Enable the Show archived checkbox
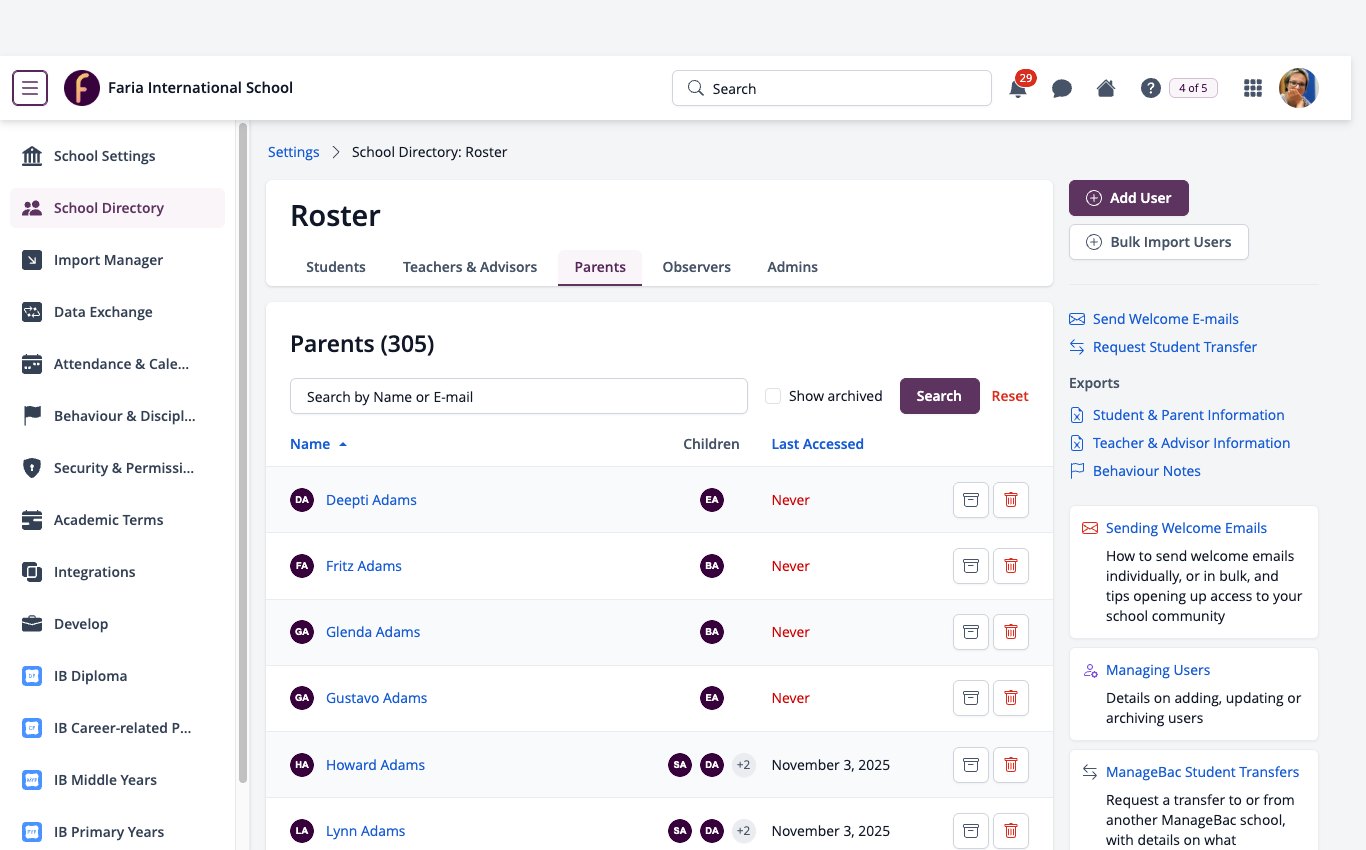The image size is (1366, 850). coord(773,396)
